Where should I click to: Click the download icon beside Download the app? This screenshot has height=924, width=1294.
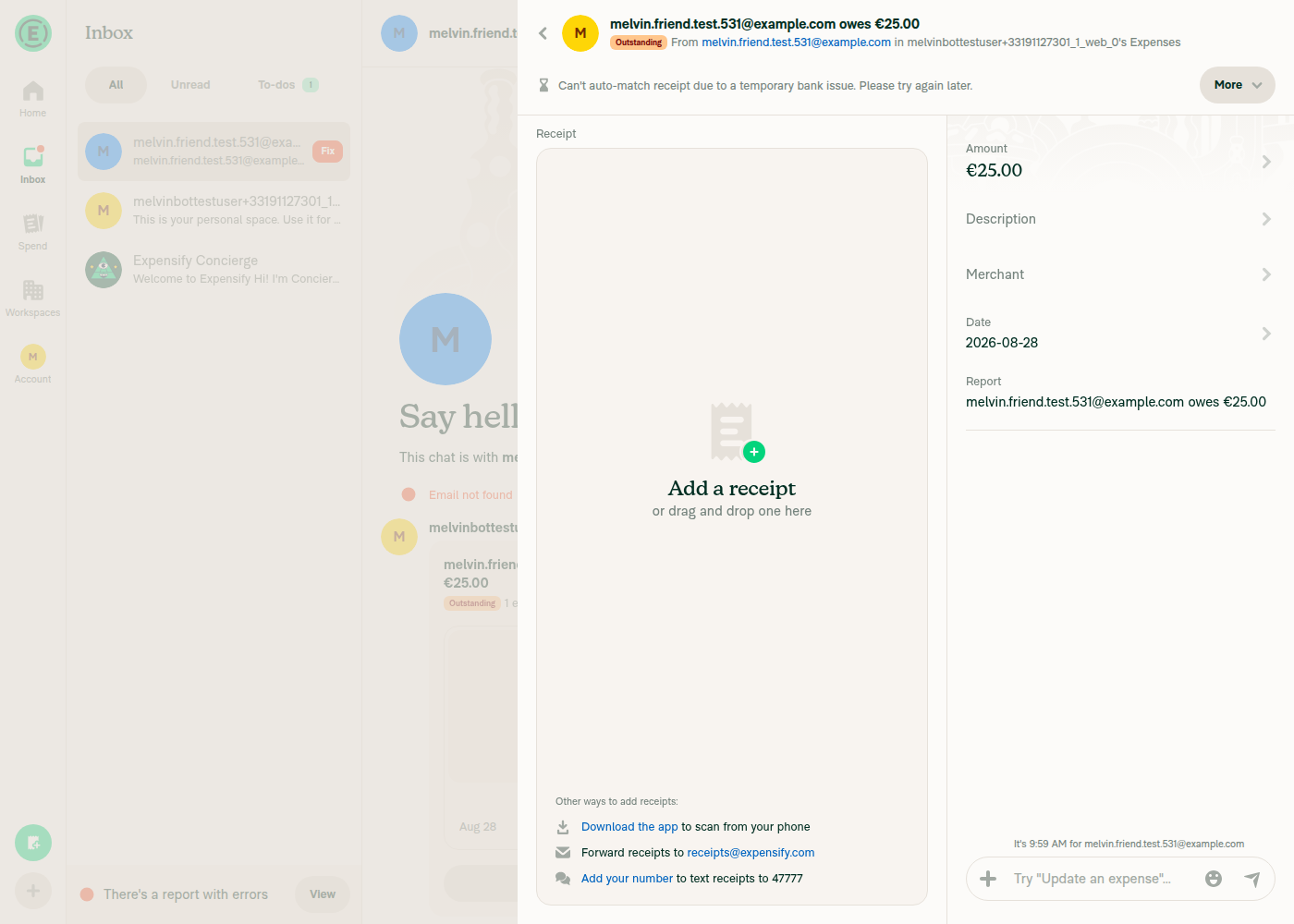563,827
